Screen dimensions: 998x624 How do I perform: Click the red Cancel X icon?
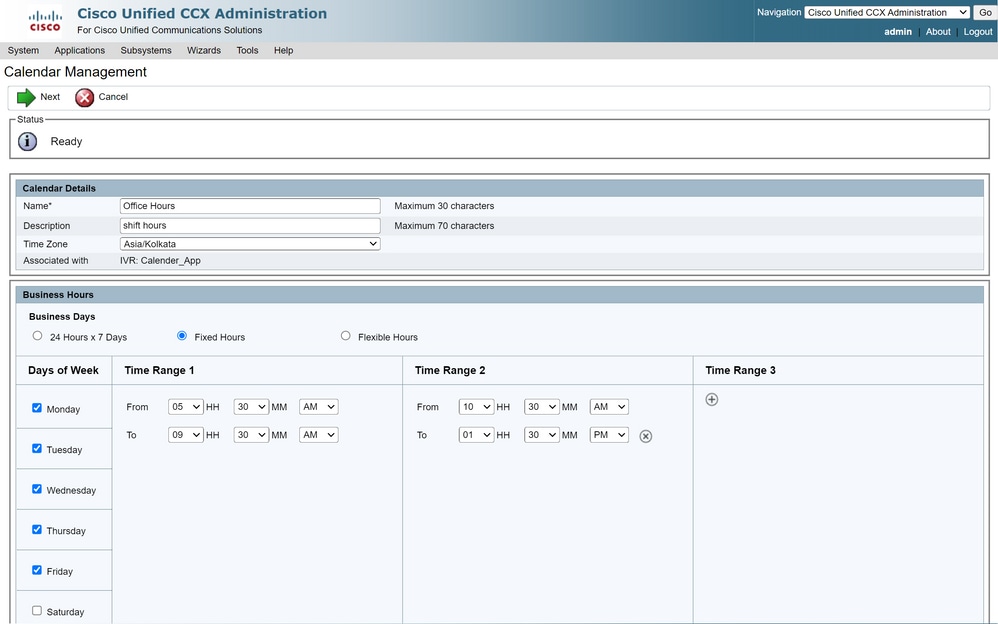coord(84,97)
